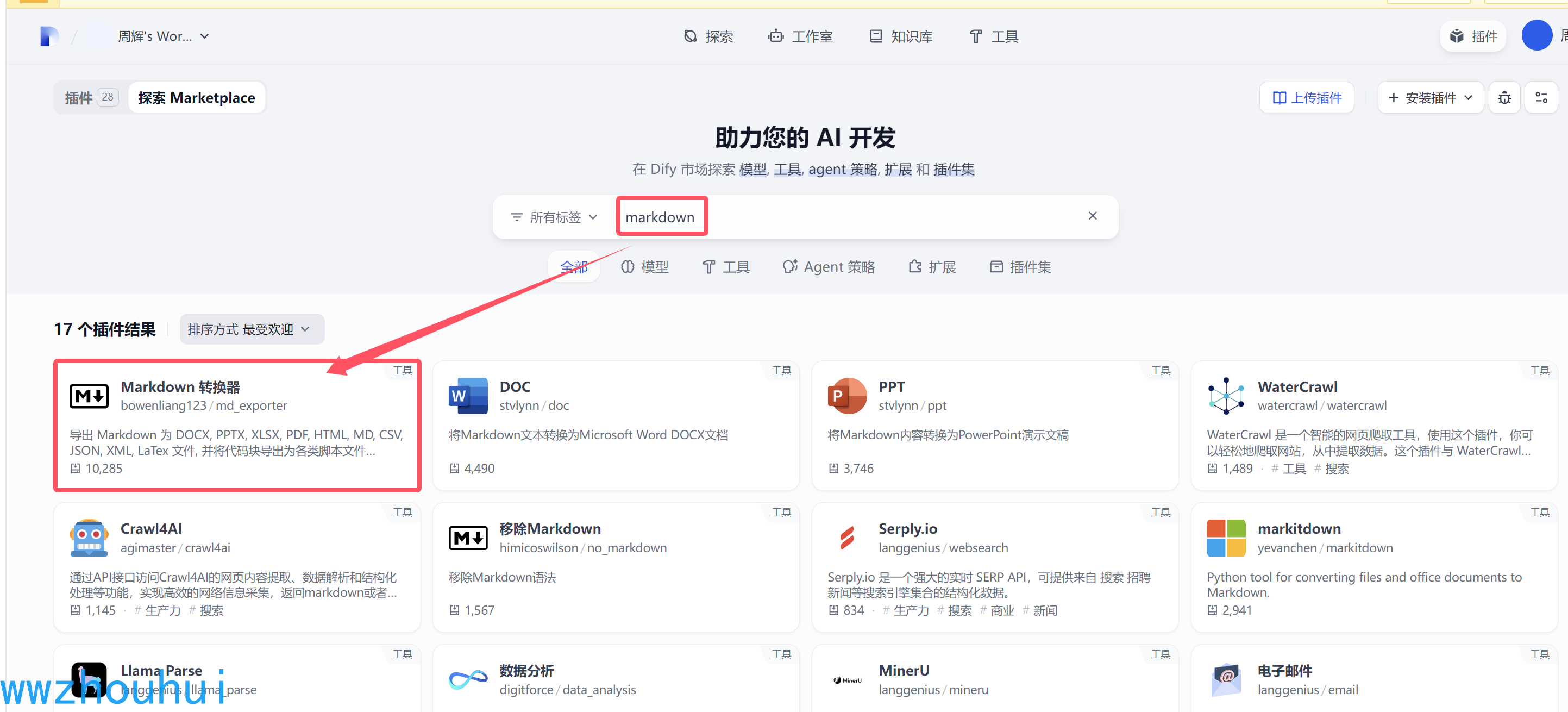
Task: Click the PPT plugin icon
Action: (x=846, y=397)
